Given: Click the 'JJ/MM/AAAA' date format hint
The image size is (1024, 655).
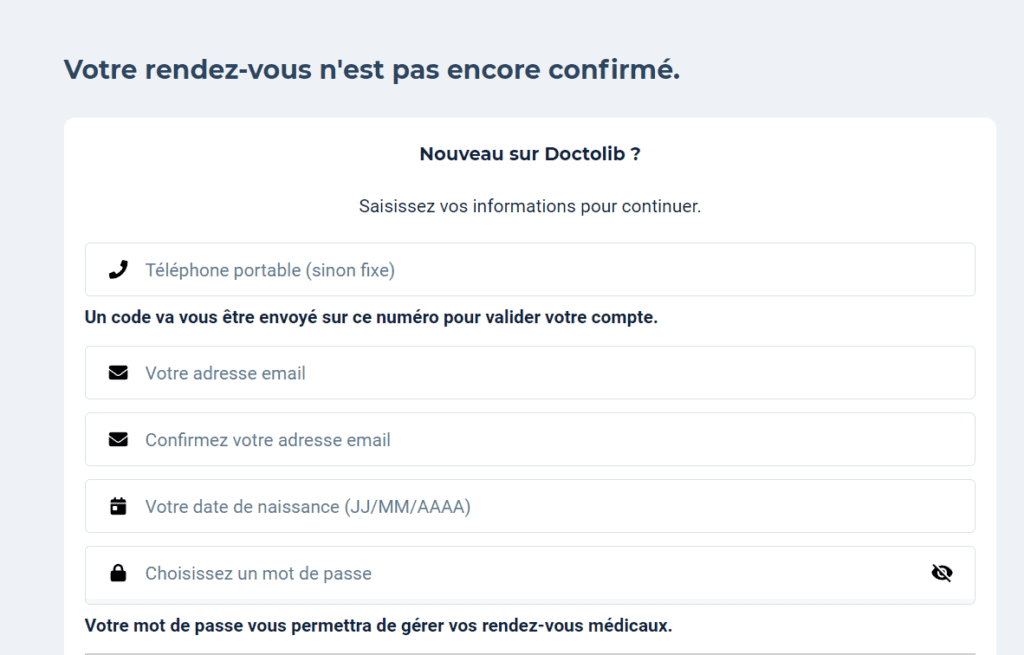Looking at the screenshot, I should pos(408,507).
